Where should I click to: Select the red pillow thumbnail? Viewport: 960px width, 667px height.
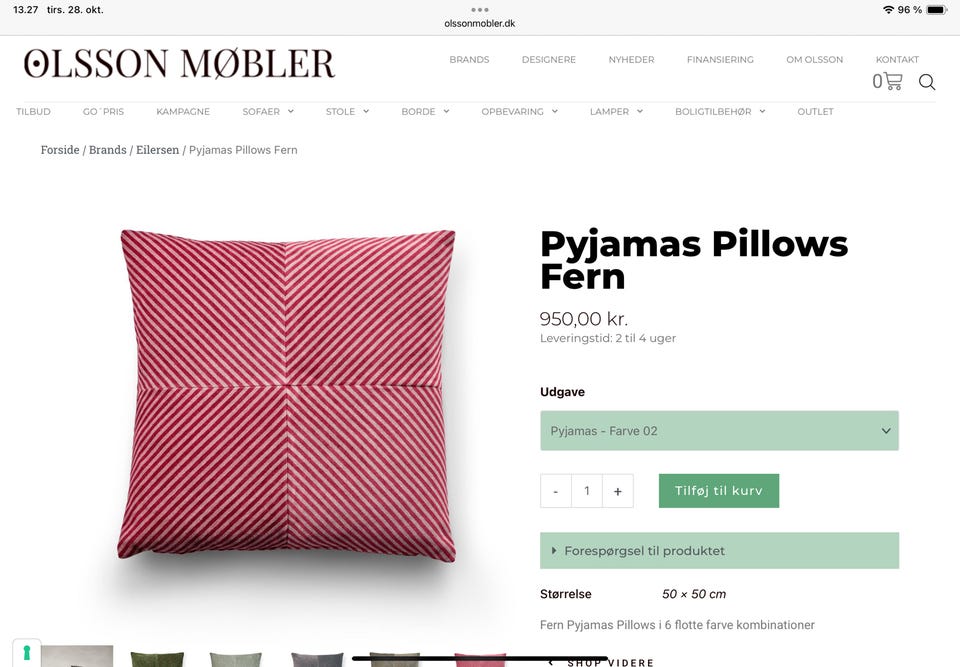pos(480,660)
